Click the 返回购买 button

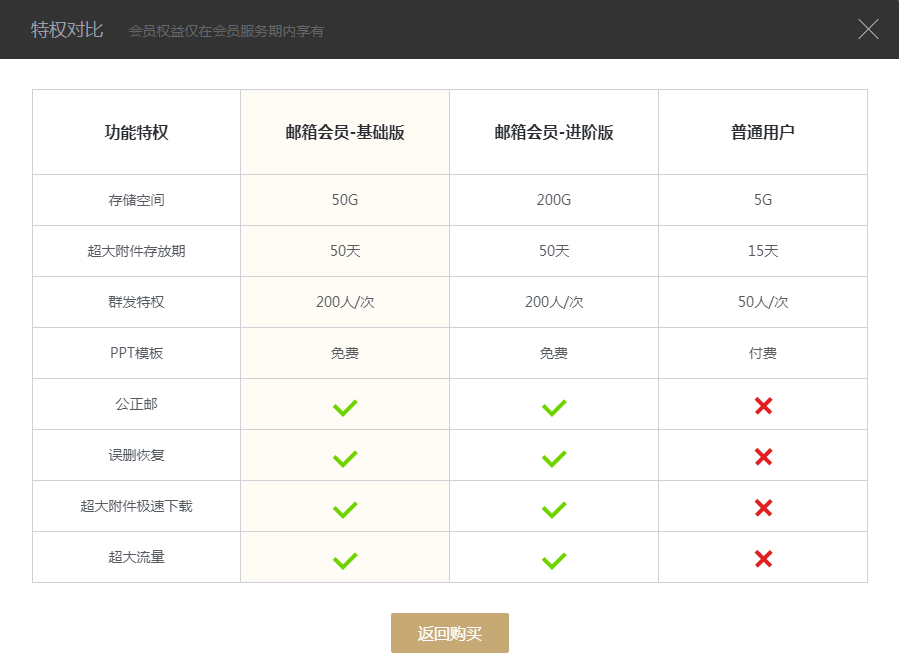tap(450, 633)
